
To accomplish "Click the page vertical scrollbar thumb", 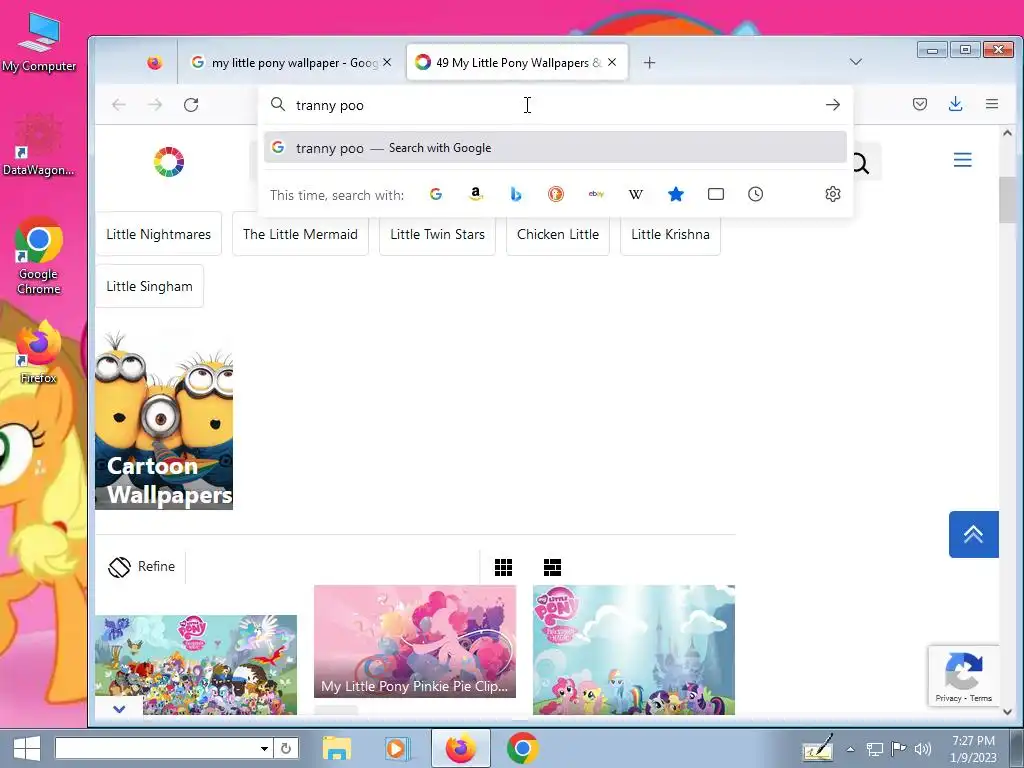I will [x=1007, y=199].
